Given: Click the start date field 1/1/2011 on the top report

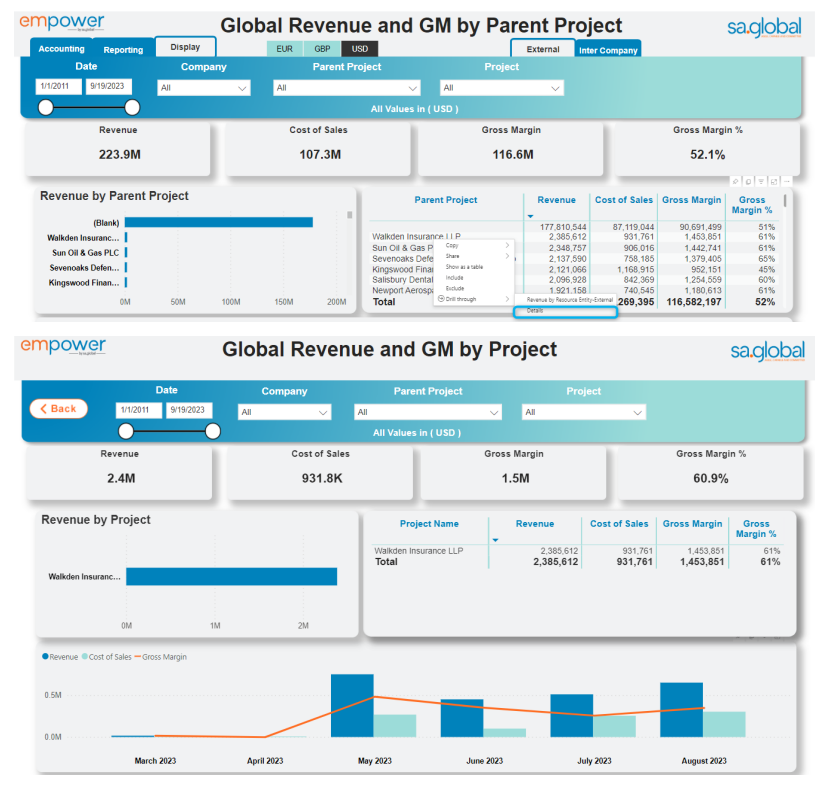Looking at the screenshot, I should 58,86.
